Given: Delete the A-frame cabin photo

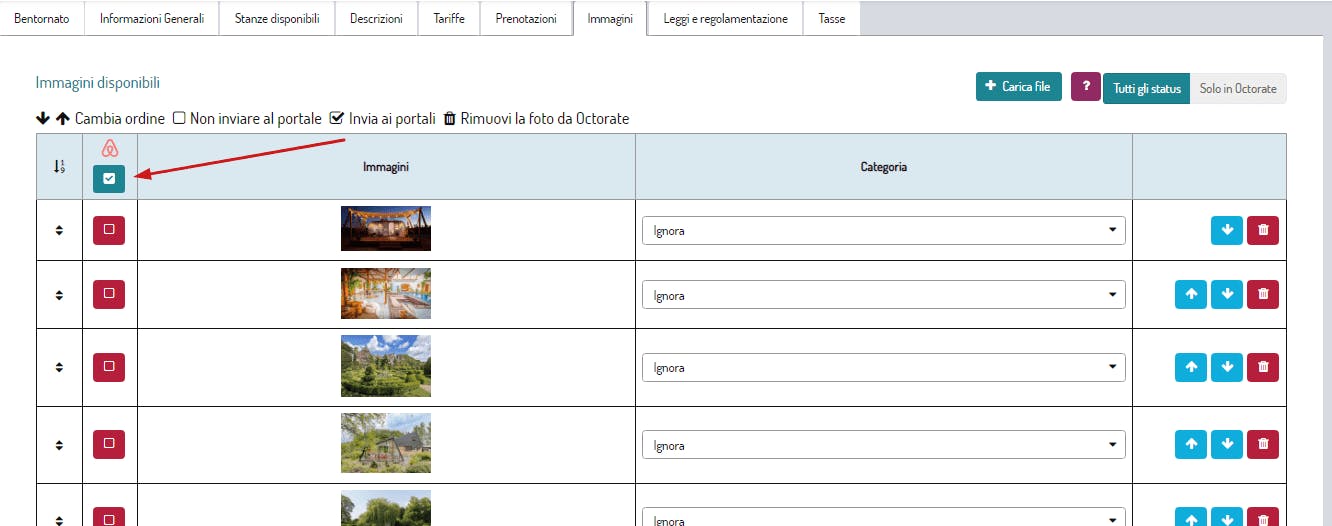Looking at the screenshot, I should click(1263, 445).
